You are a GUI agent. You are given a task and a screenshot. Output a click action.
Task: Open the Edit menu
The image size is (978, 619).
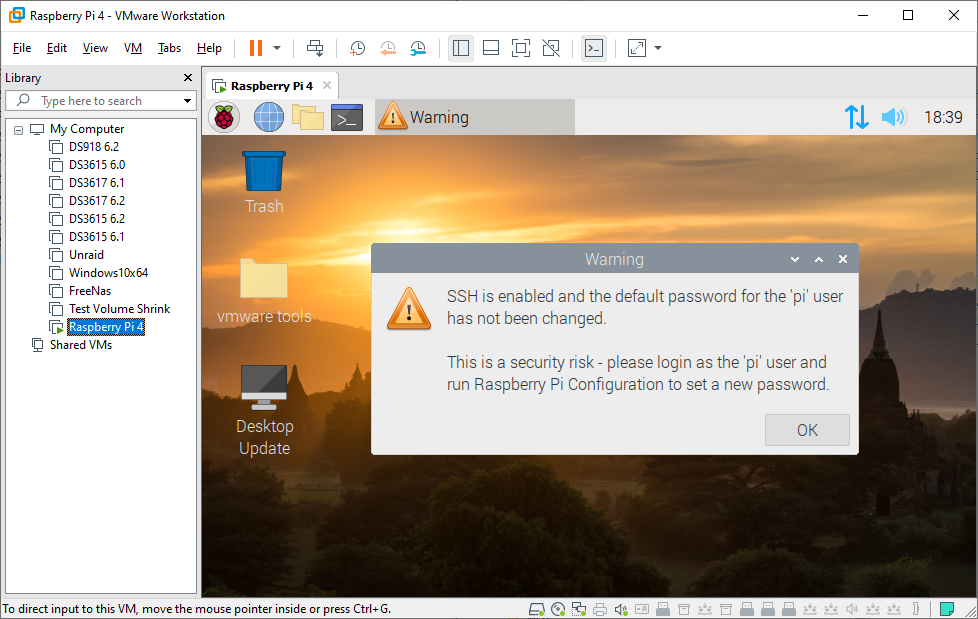57,48
